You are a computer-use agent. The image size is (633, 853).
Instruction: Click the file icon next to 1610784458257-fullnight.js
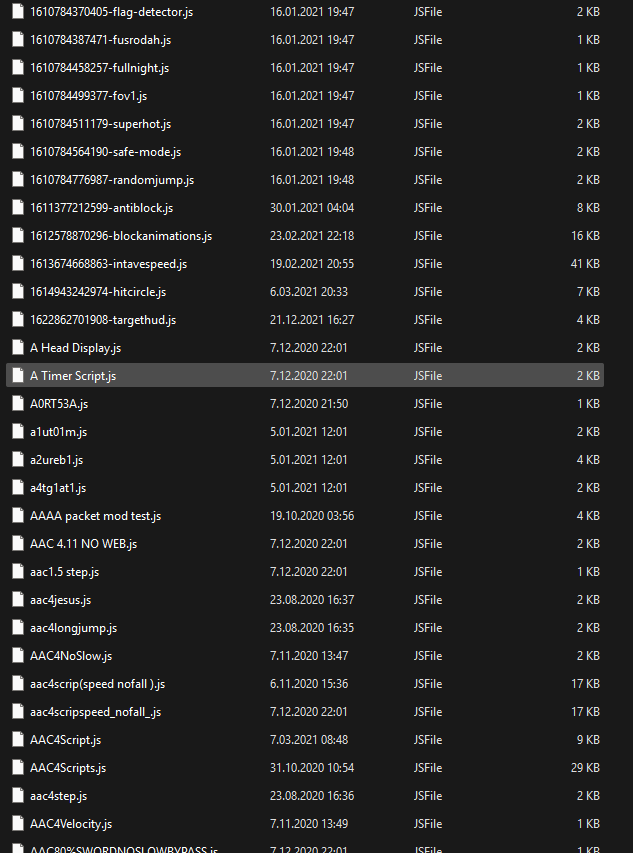coord(17,68)
